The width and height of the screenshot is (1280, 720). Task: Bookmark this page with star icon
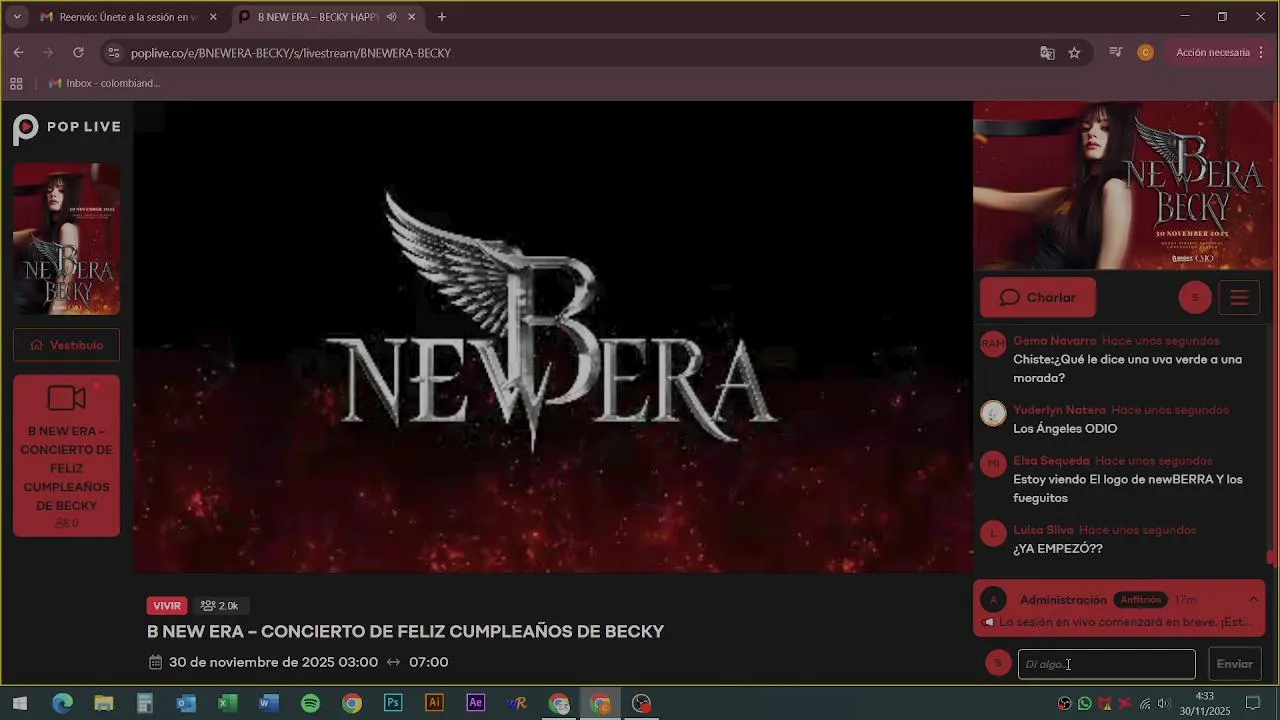coord(1074,53)
